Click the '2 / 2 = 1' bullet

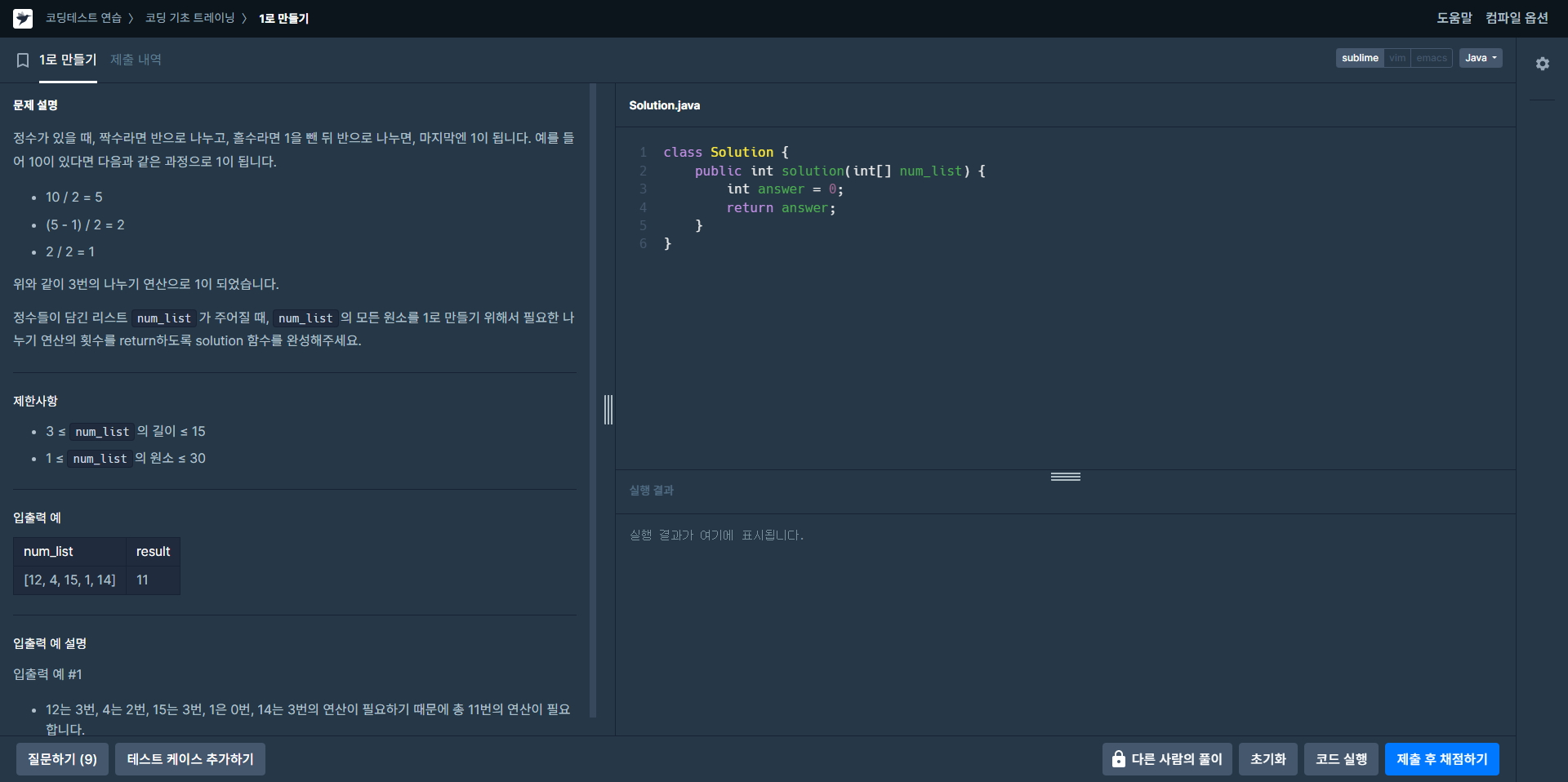70,252
